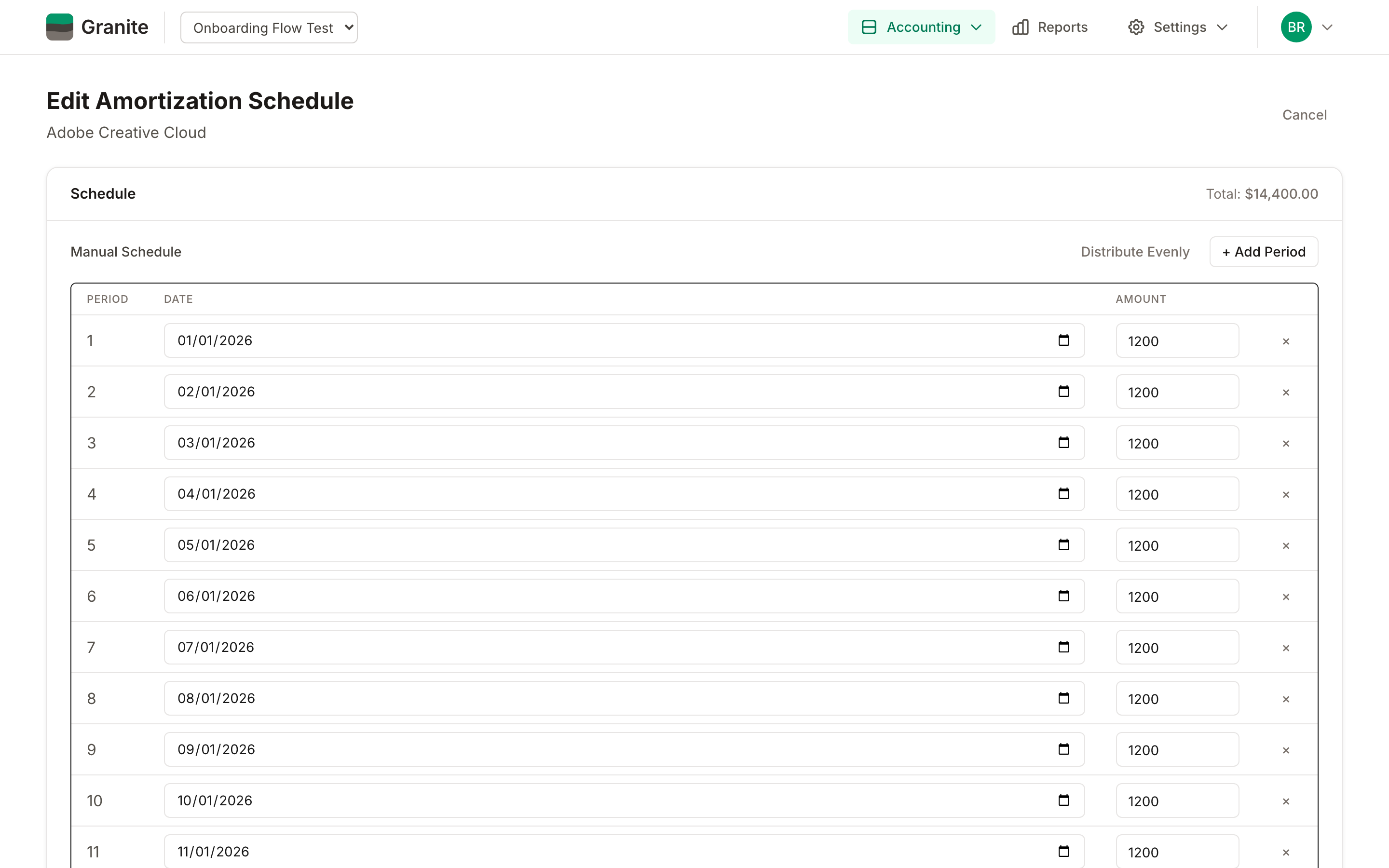
Task: Open calendar picker for 03/01/2026
Action: click(1063, 443)
